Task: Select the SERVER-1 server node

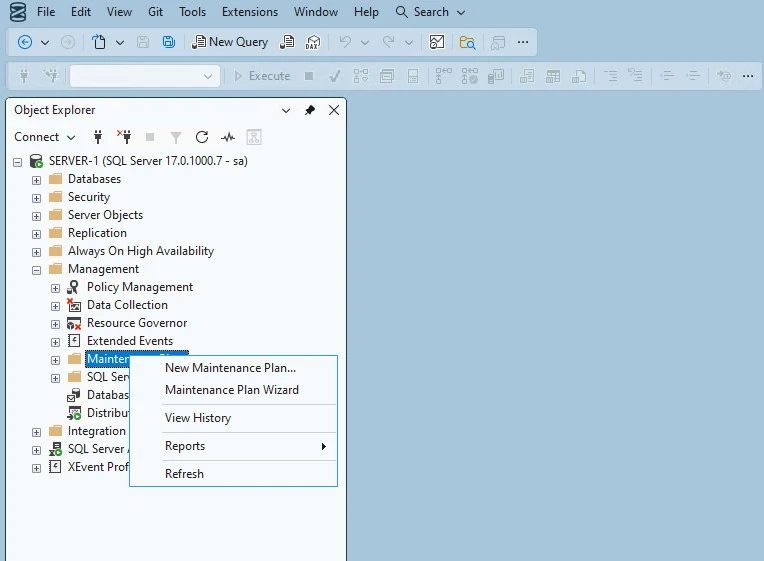Action: (148, 161)
